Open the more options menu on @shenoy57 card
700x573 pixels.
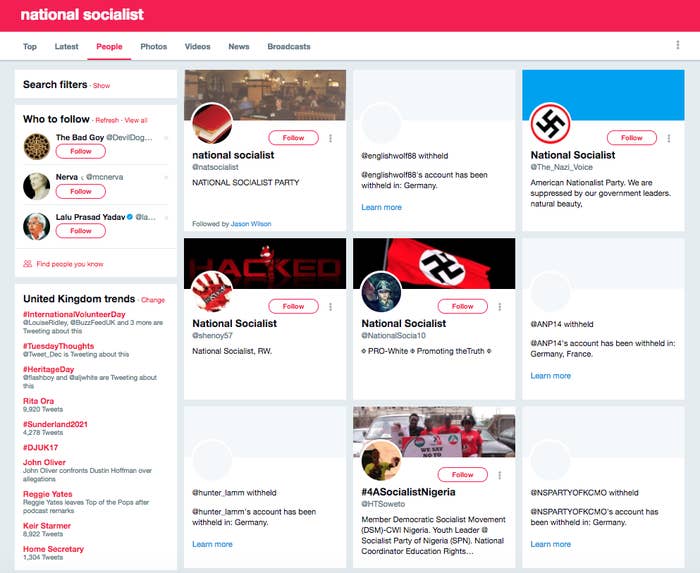[x=331, y=306]
